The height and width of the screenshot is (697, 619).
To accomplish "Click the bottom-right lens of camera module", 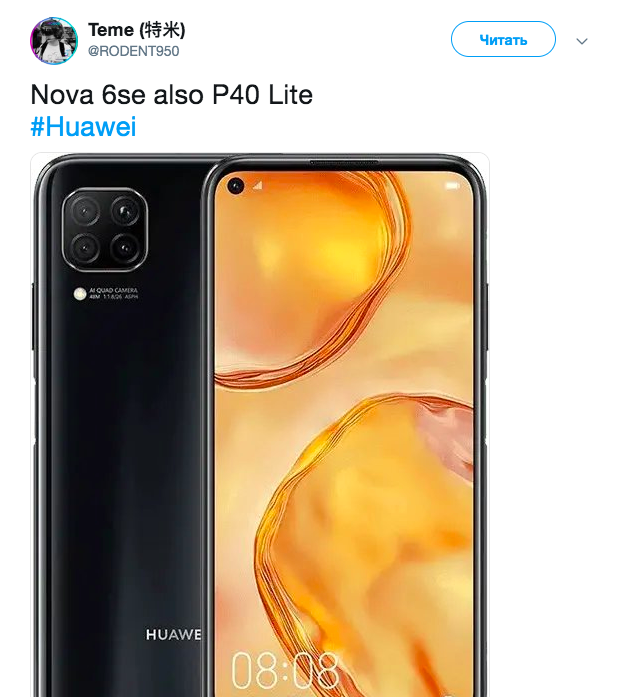I will coord(125,248).
